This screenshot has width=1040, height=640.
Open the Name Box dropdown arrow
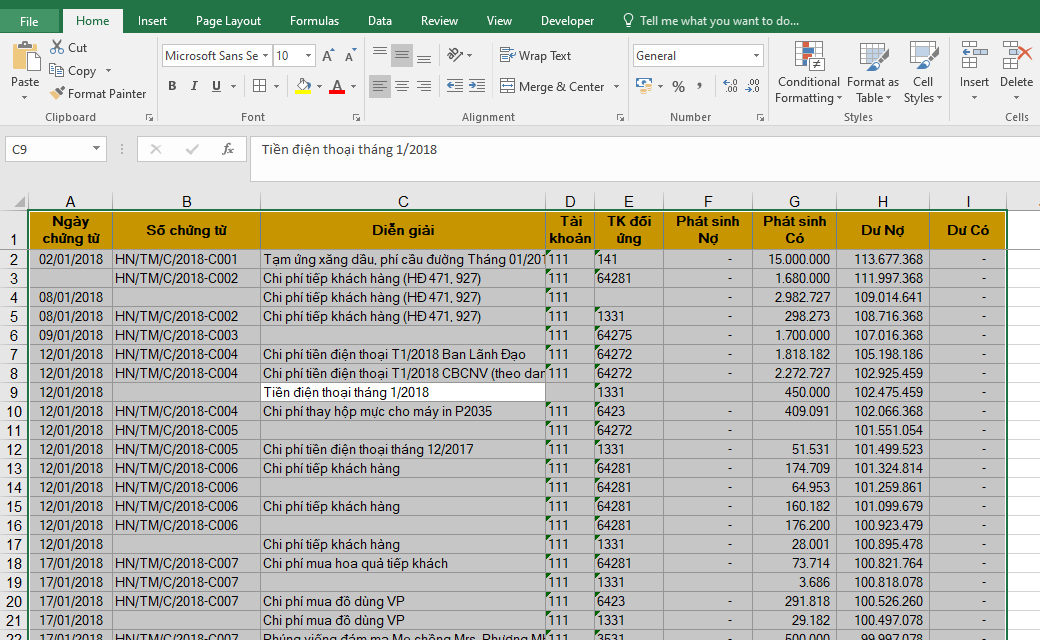[x=97, y=149]
